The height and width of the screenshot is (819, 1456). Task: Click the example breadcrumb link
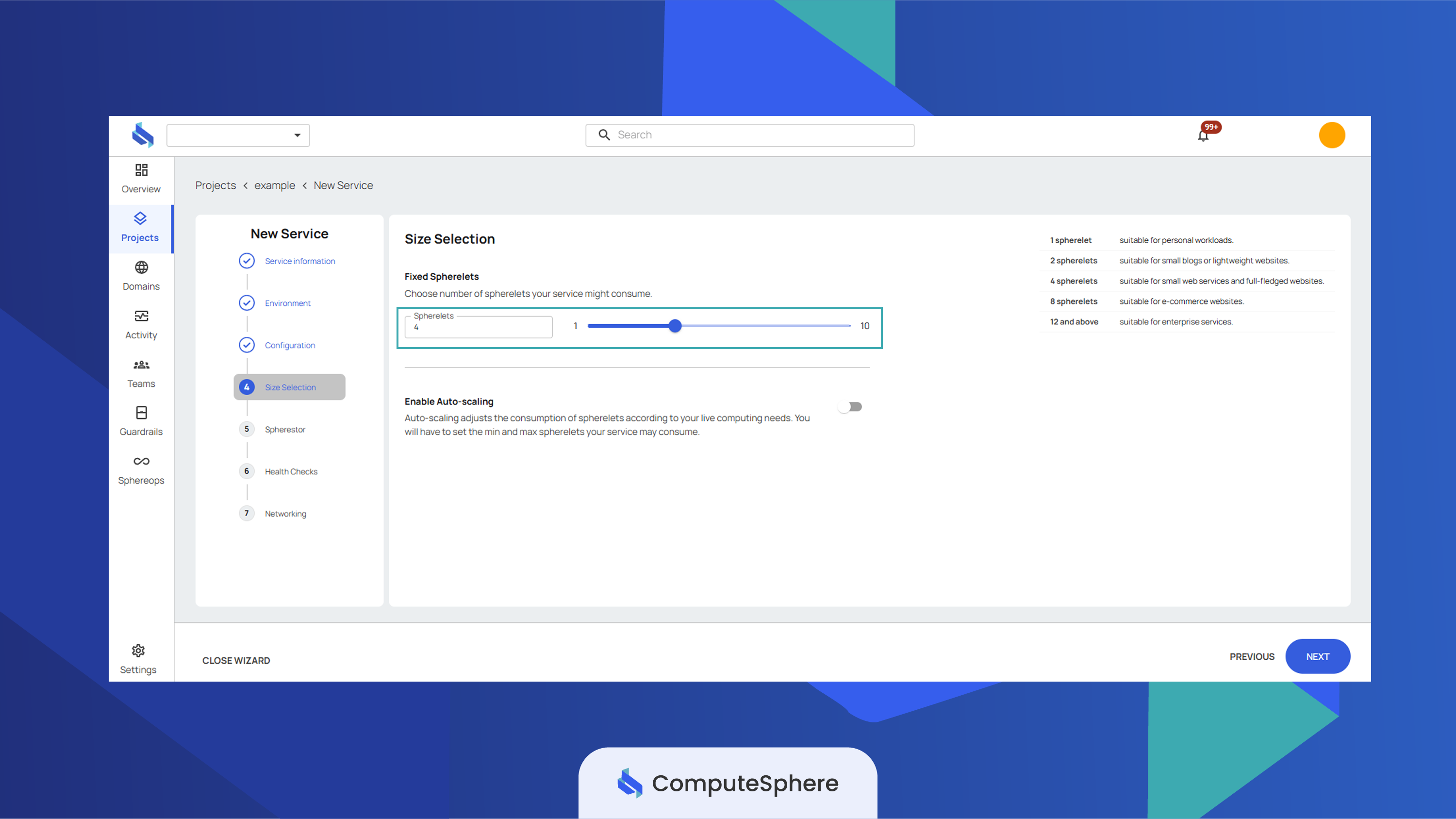point(275,185)
